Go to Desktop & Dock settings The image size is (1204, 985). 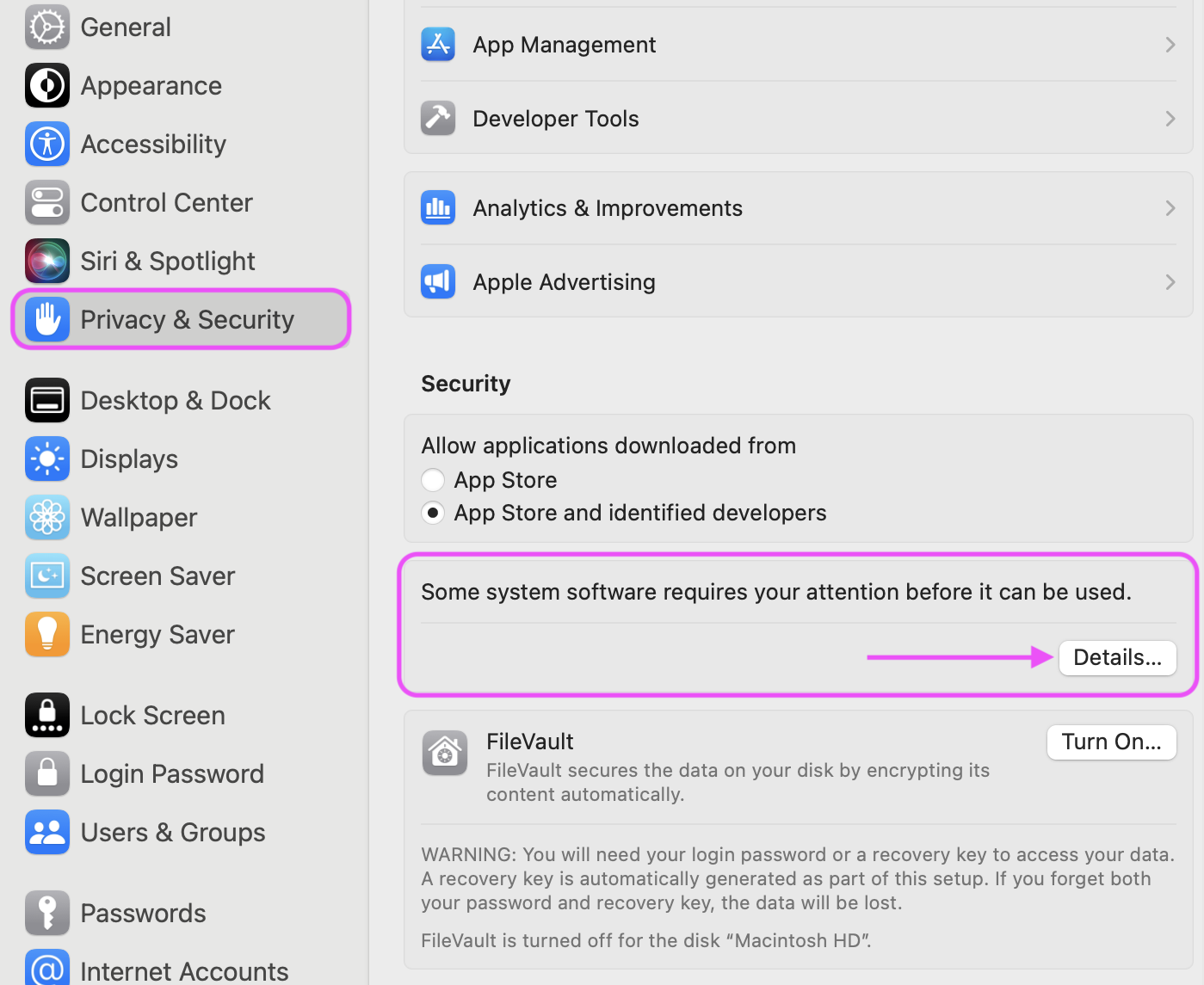point(148,400)
